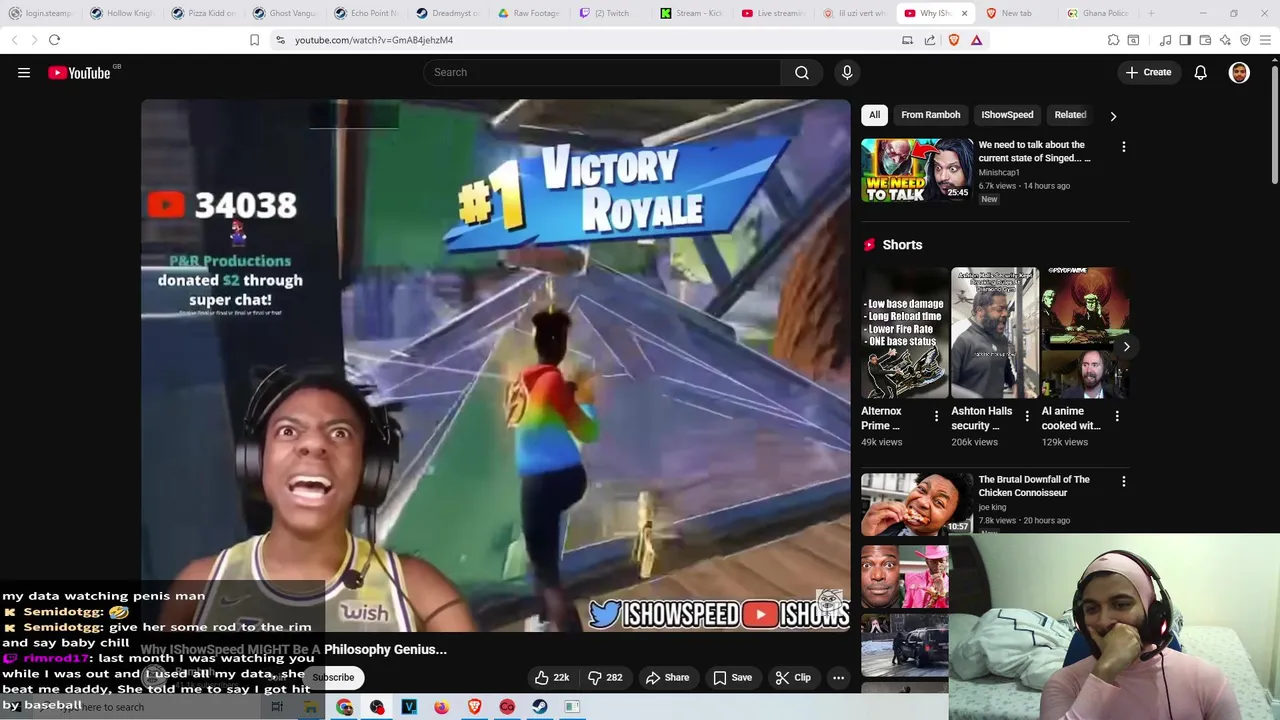The width and height of the screenshot is (1280, 720).
Task: Open the Brave wallet icon
Action: (x=1205, y=40)
